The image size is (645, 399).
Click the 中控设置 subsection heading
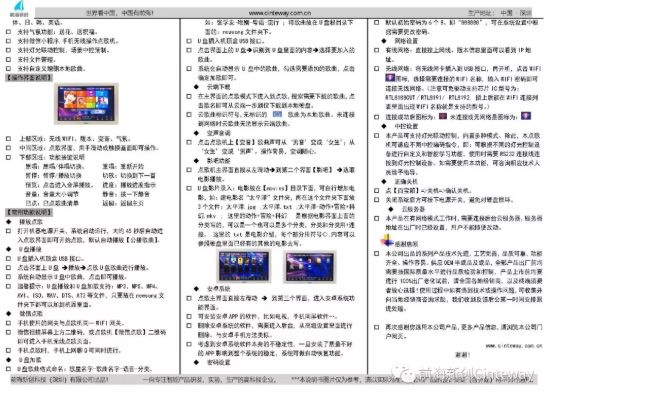pyautogui.click(x=406, y=126)
